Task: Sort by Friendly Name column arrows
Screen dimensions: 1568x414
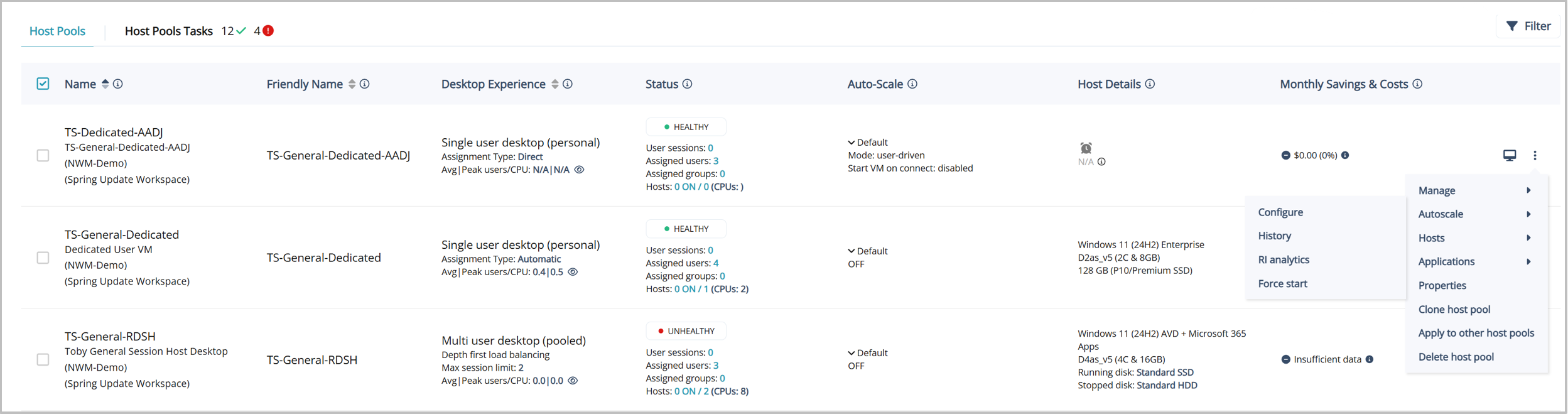Action: [x=352, y=84]
